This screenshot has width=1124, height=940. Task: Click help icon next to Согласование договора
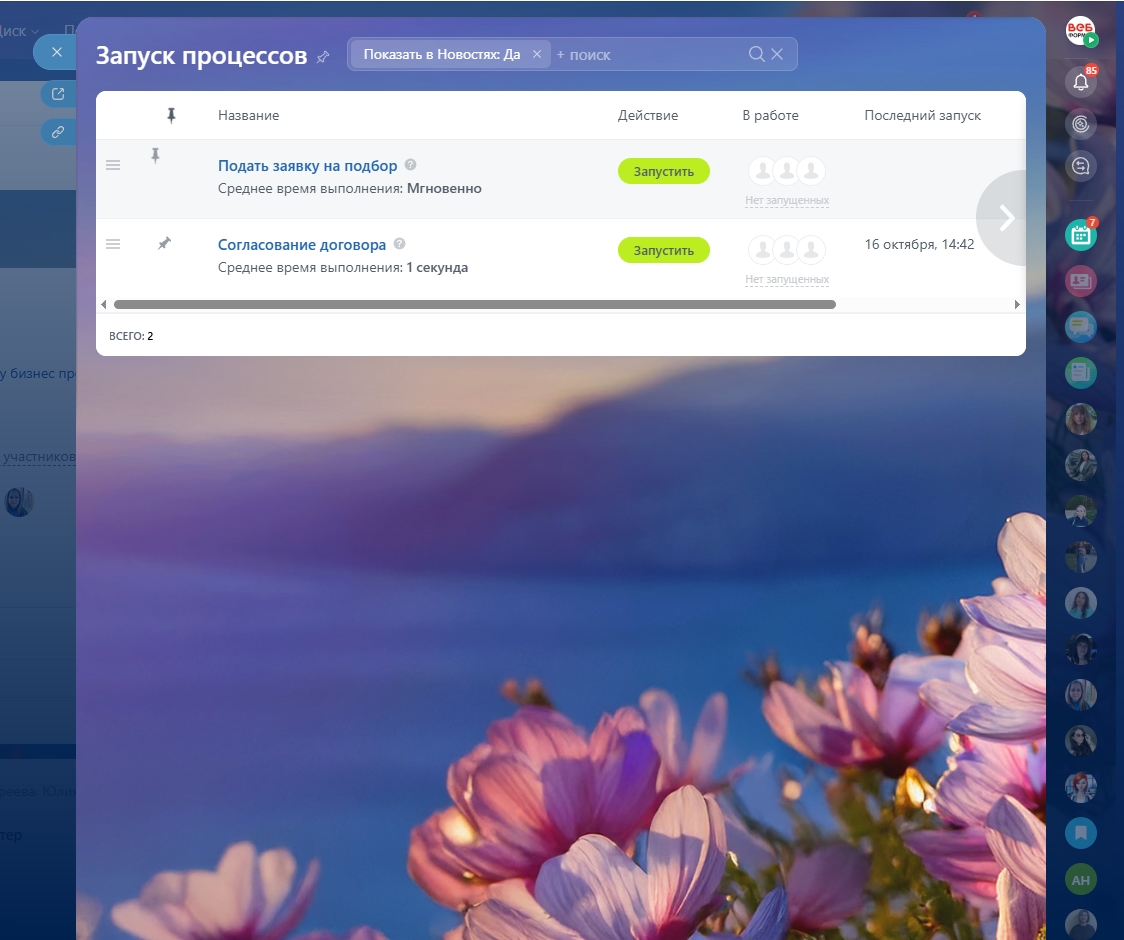click(x=400, y=244)
